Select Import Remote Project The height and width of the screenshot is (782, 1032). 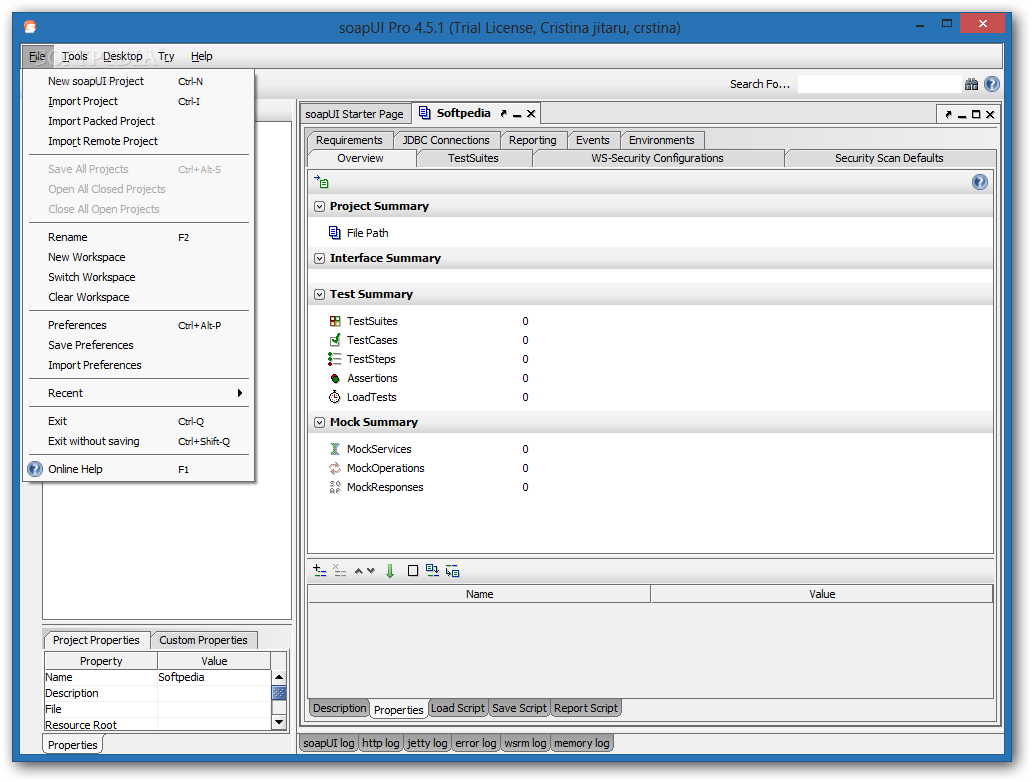coord(139,141)
